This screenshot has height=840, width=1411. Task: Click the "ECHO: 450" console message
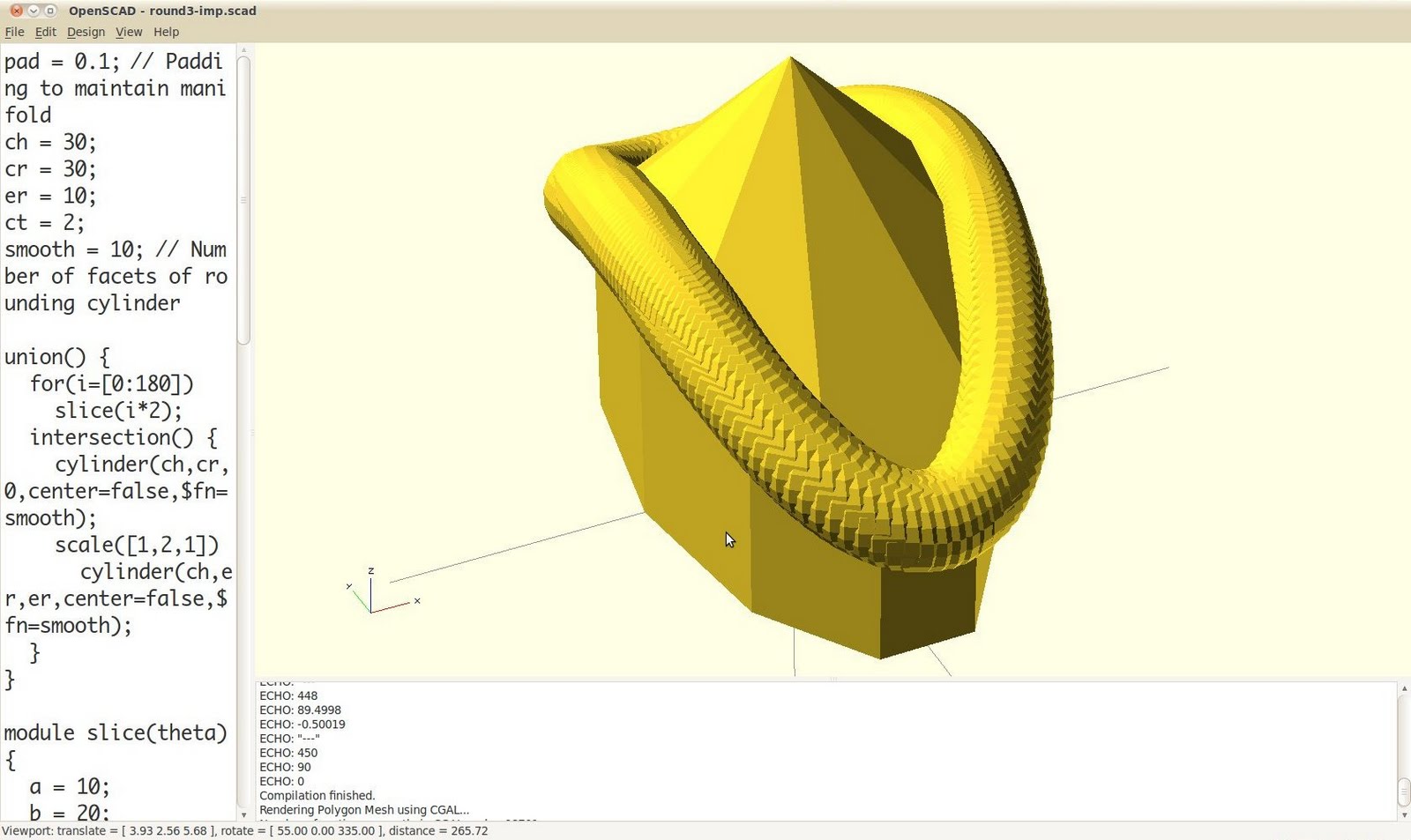(x=288, y=753)
